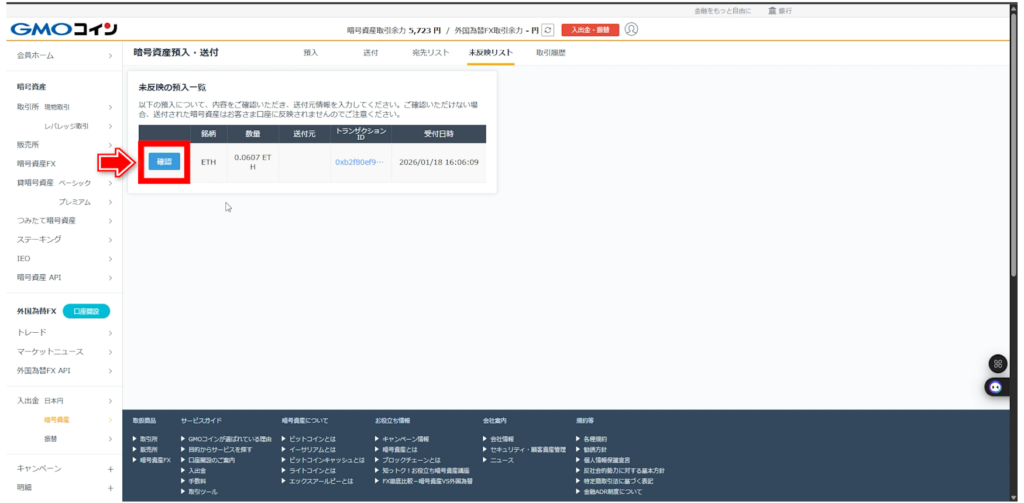Select the 宛先リスト tab
The width and height of the screenshot is (1024, 503).
tap(430, 52)
